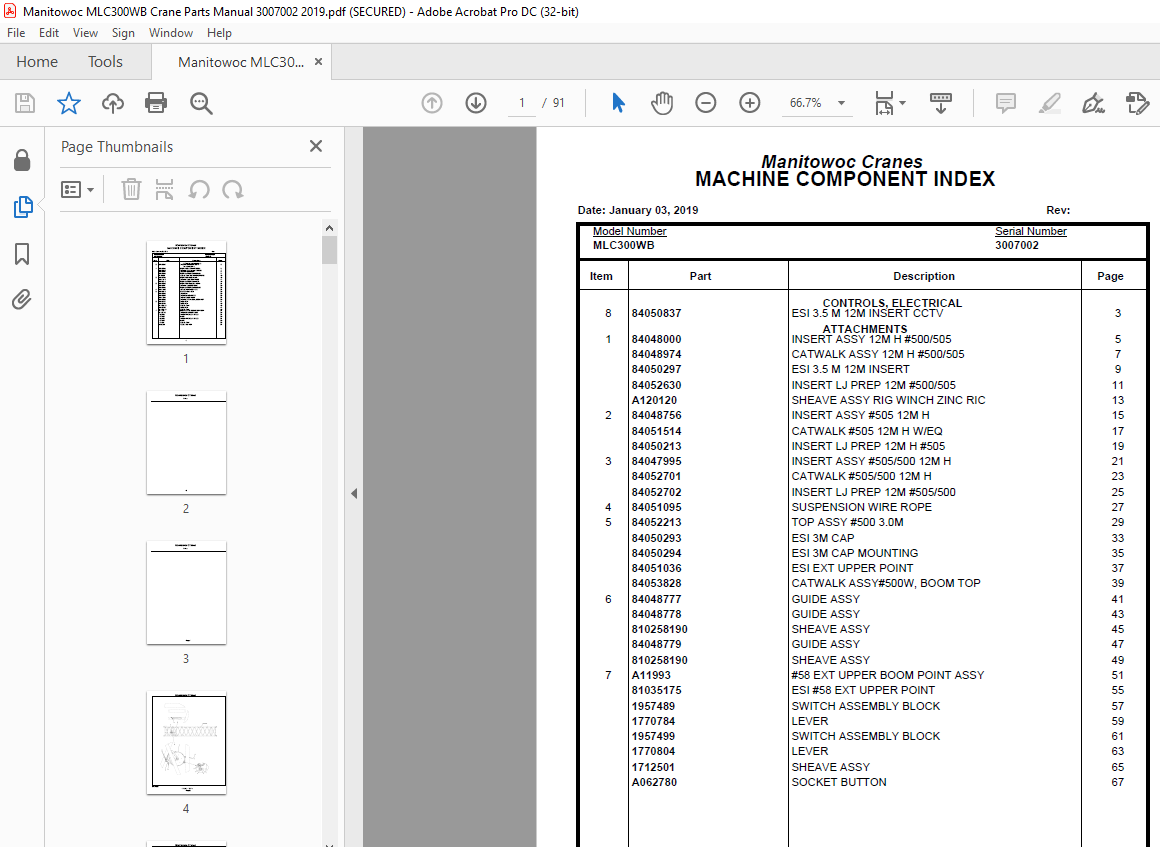Click the MACHINE COMPONENT INDEX heading
This screenshot has height=847, width=1160.
(x=845, y=179)
